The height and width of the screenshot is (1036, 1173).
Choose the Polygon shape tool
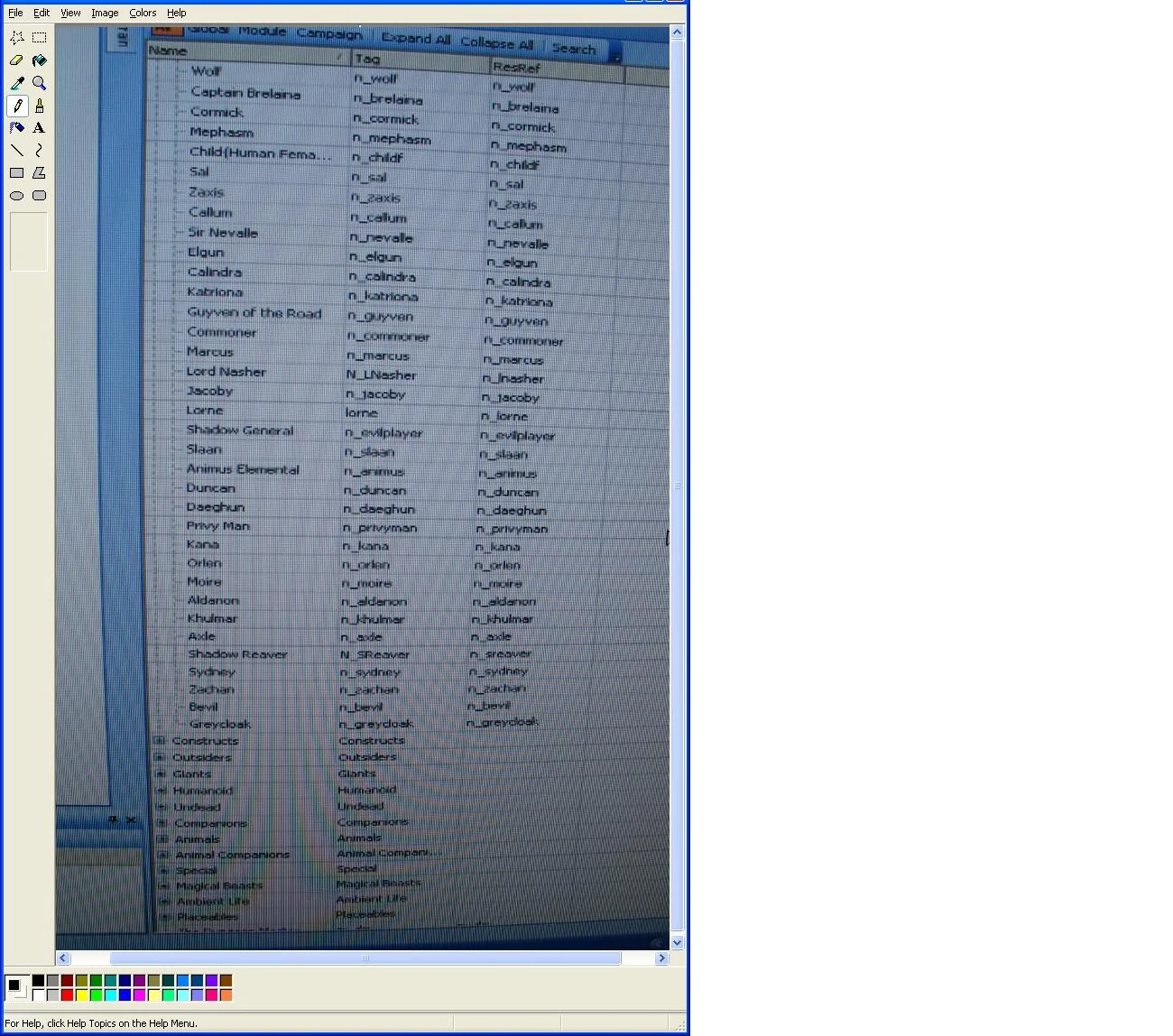coord(40,173)
